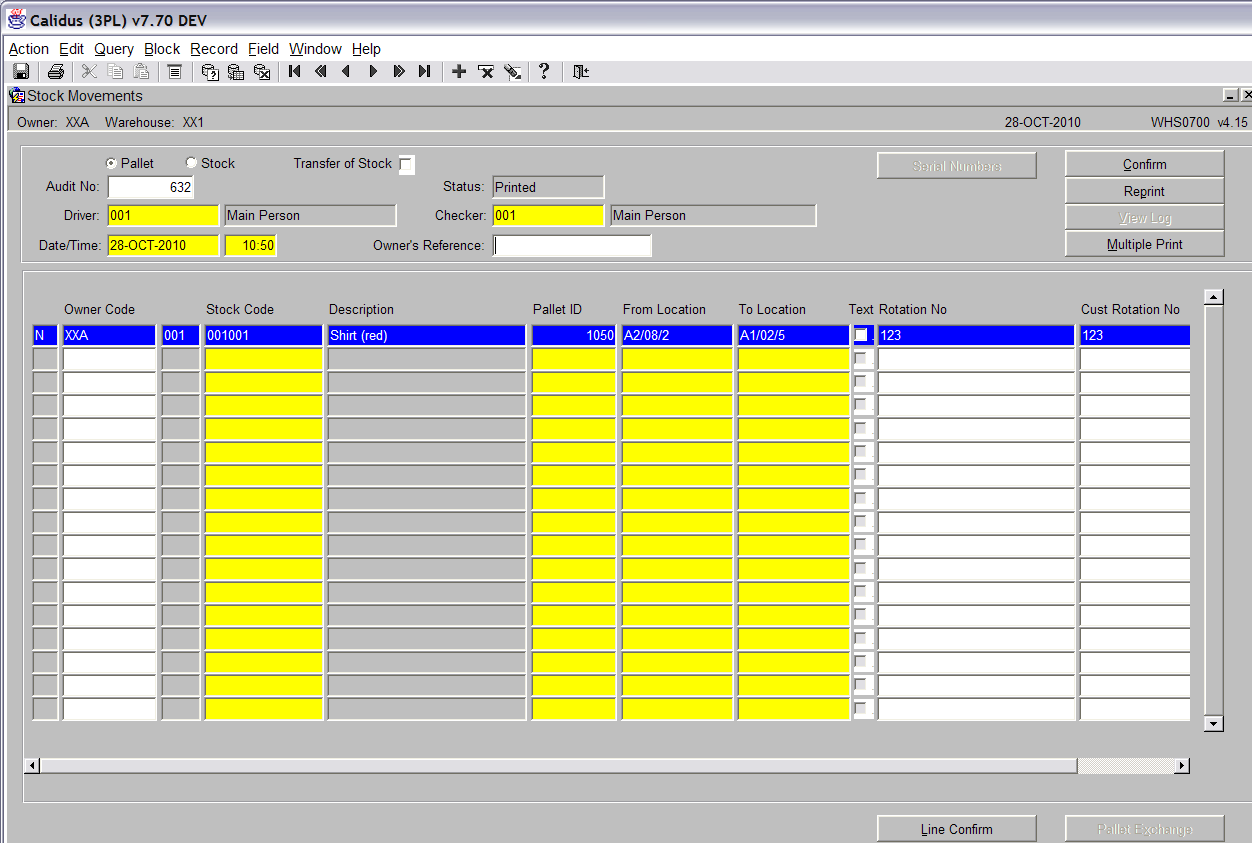Click the next block double-arrow icon
Viewport: 1252px width, 843px height.
pyautogui.click(x=399, y=71)
